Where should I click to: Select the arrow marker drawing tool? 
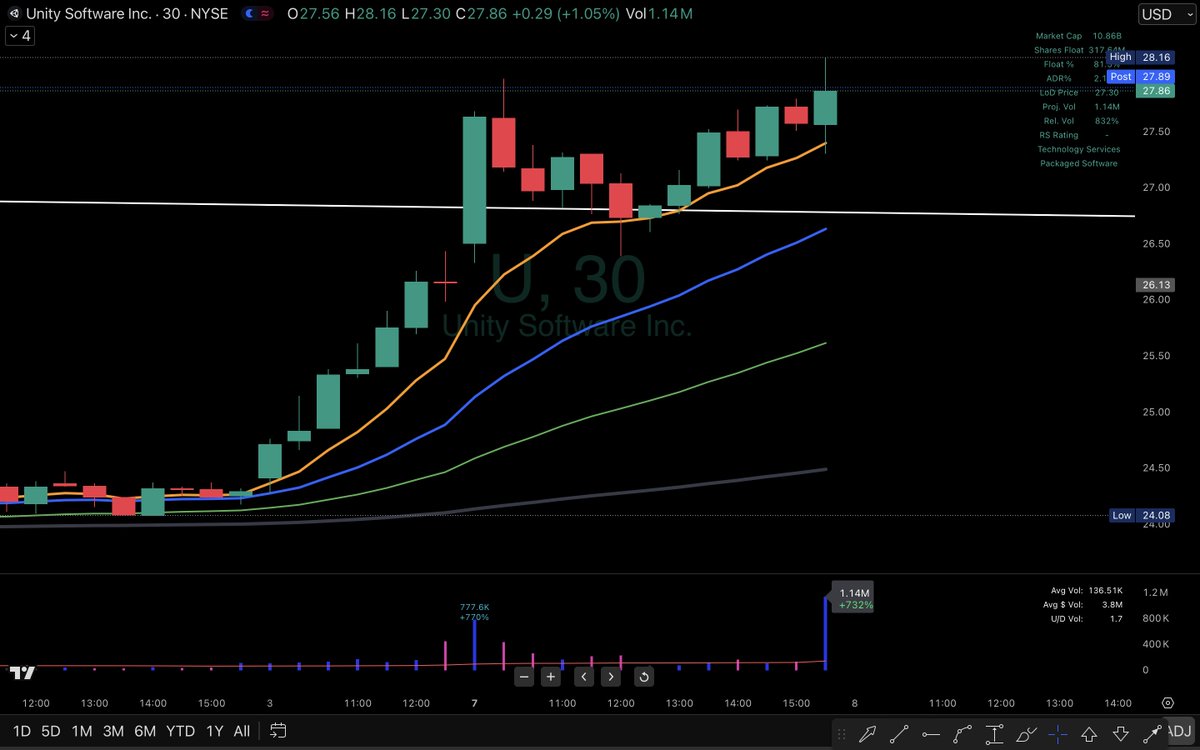[867, 732]
